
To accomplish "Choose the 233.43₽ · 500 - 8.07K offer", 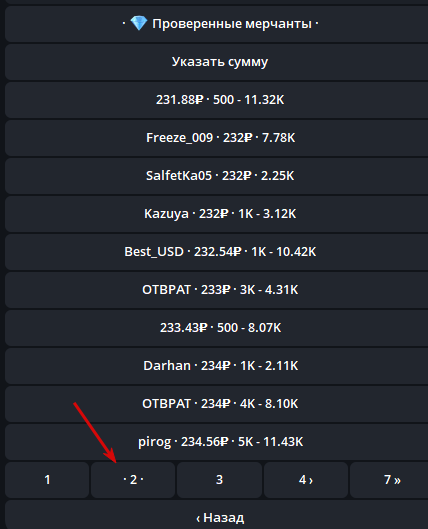I will click(x=217, y=328).
